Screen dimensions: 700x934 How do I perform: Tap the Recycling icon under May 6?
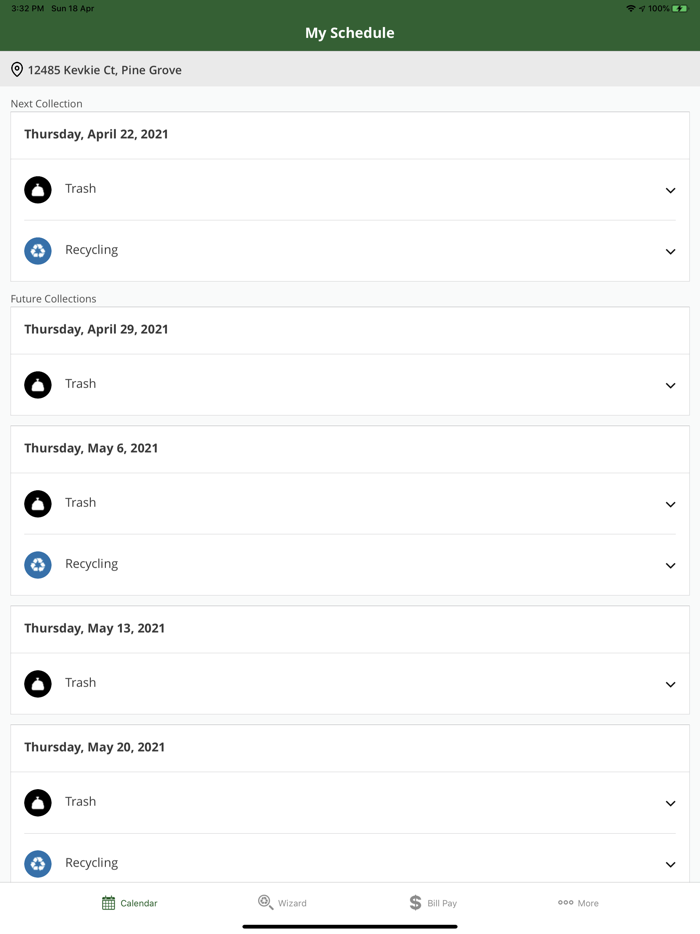point(38,565)
